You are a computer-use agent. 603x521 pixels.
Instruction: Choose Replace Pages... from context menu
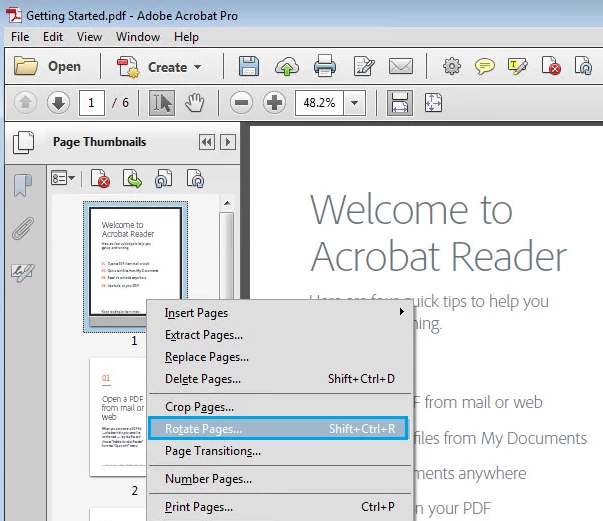point(280,357)
